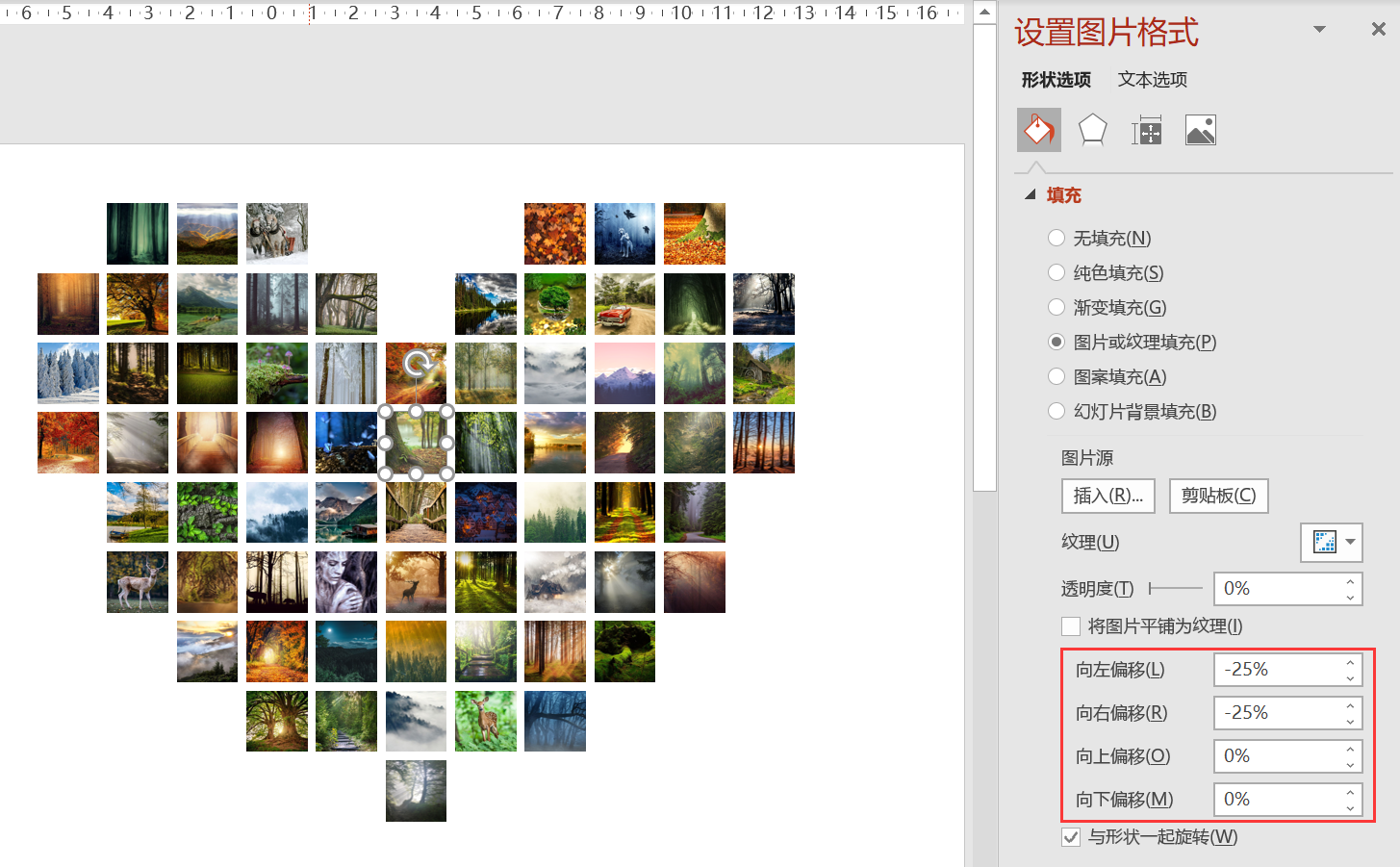Select 图案填充(A) option
Image resolution: width=1400 pixels, height=867 pixels.
(1056, 376)
